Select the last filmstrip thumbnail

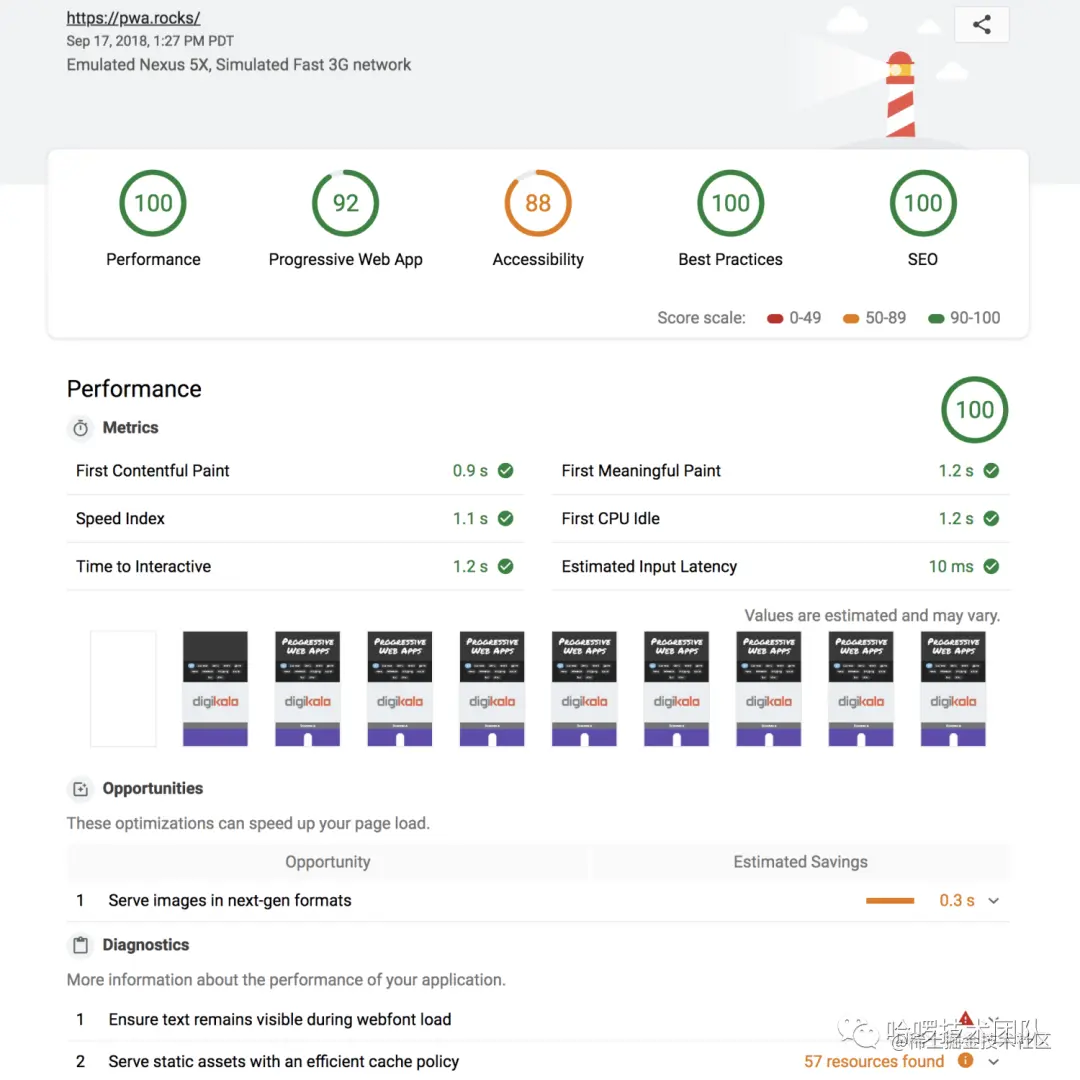coord(953,689)
